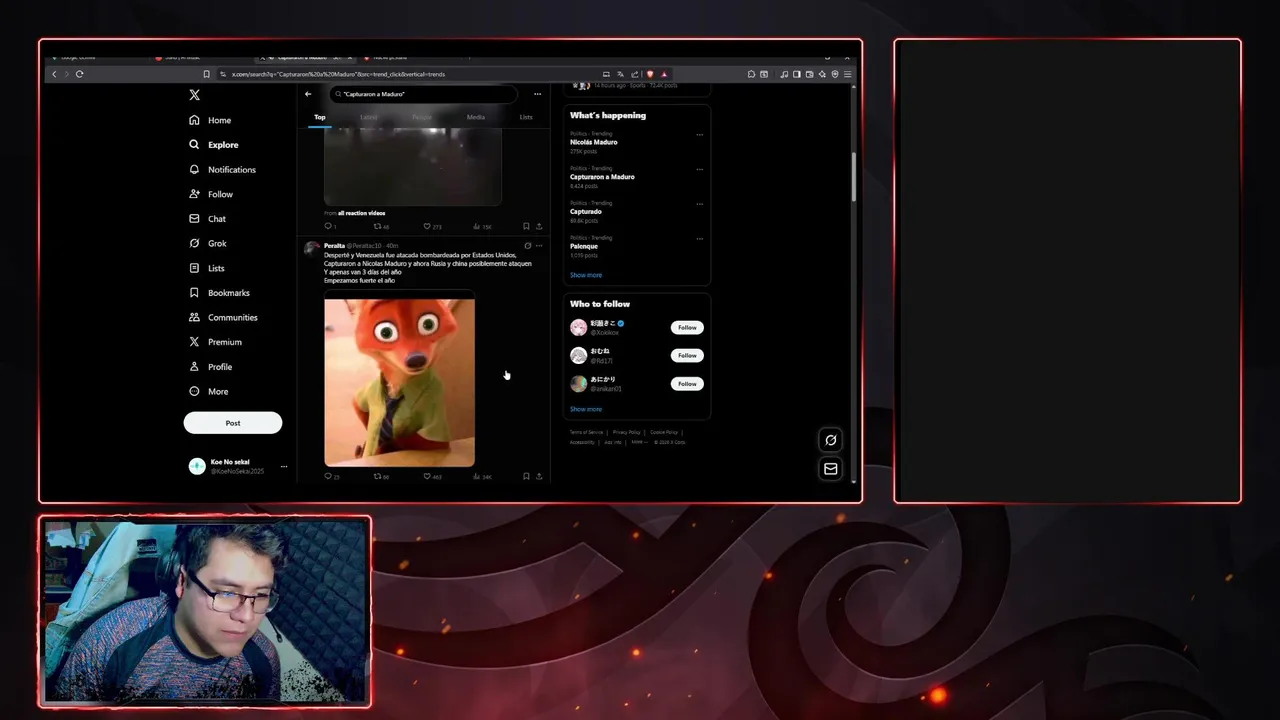This screenshot has height=720, width=1280.
Task: Open the Explore page in the sidebar
Action: (x=214, y=145)
